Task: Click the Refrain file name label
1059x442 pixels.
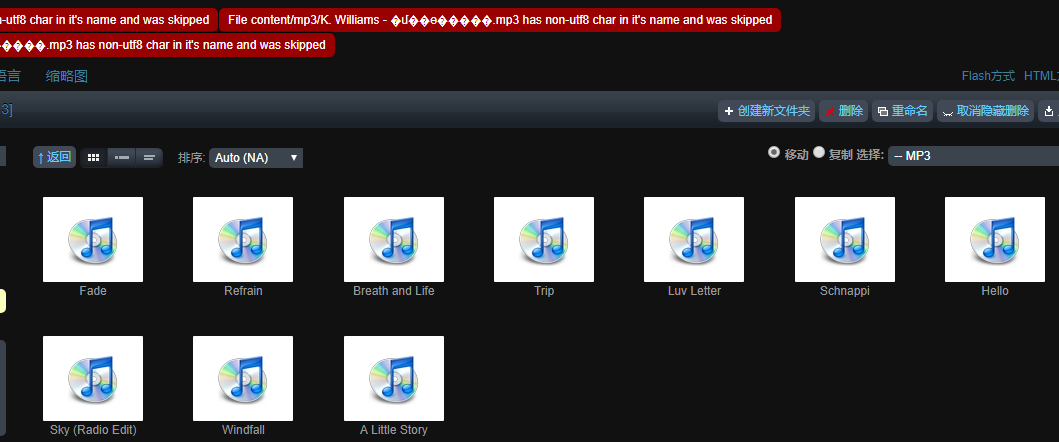Action: (x=243, y=291)
